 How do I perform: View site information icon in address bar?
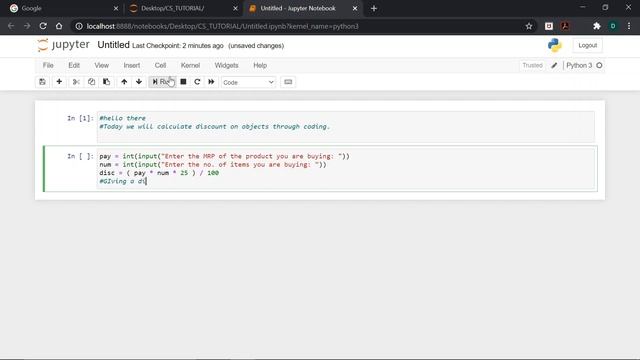click(79, 26)
